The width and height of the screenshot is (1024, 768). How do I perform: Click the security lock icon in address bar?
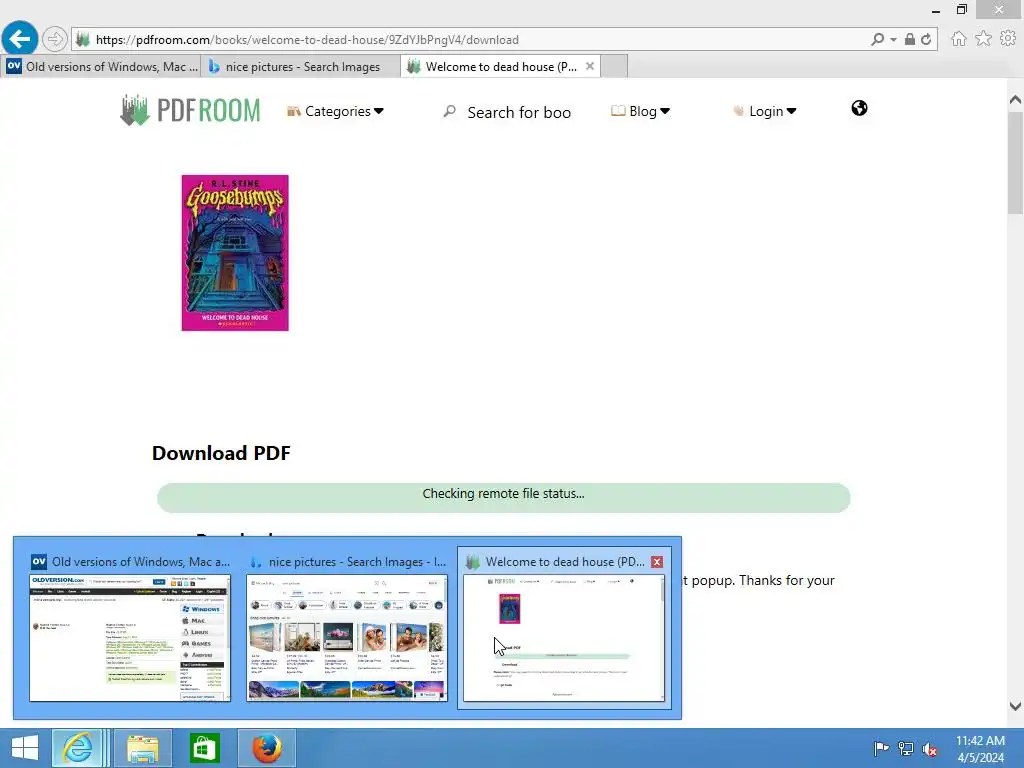click(909, 39)
